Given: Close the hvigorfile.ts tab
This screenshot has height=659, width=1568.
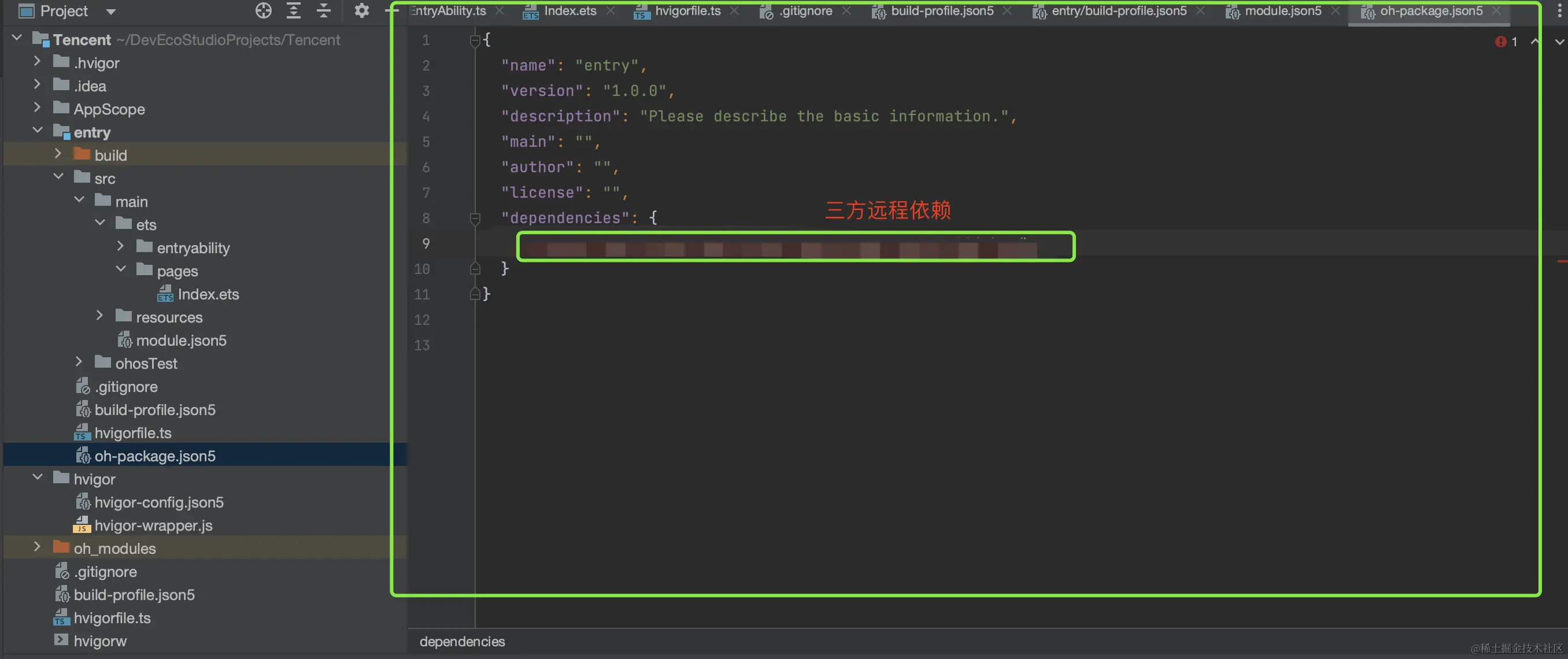Looking at the screenshot, I should [x=735, y=11].
